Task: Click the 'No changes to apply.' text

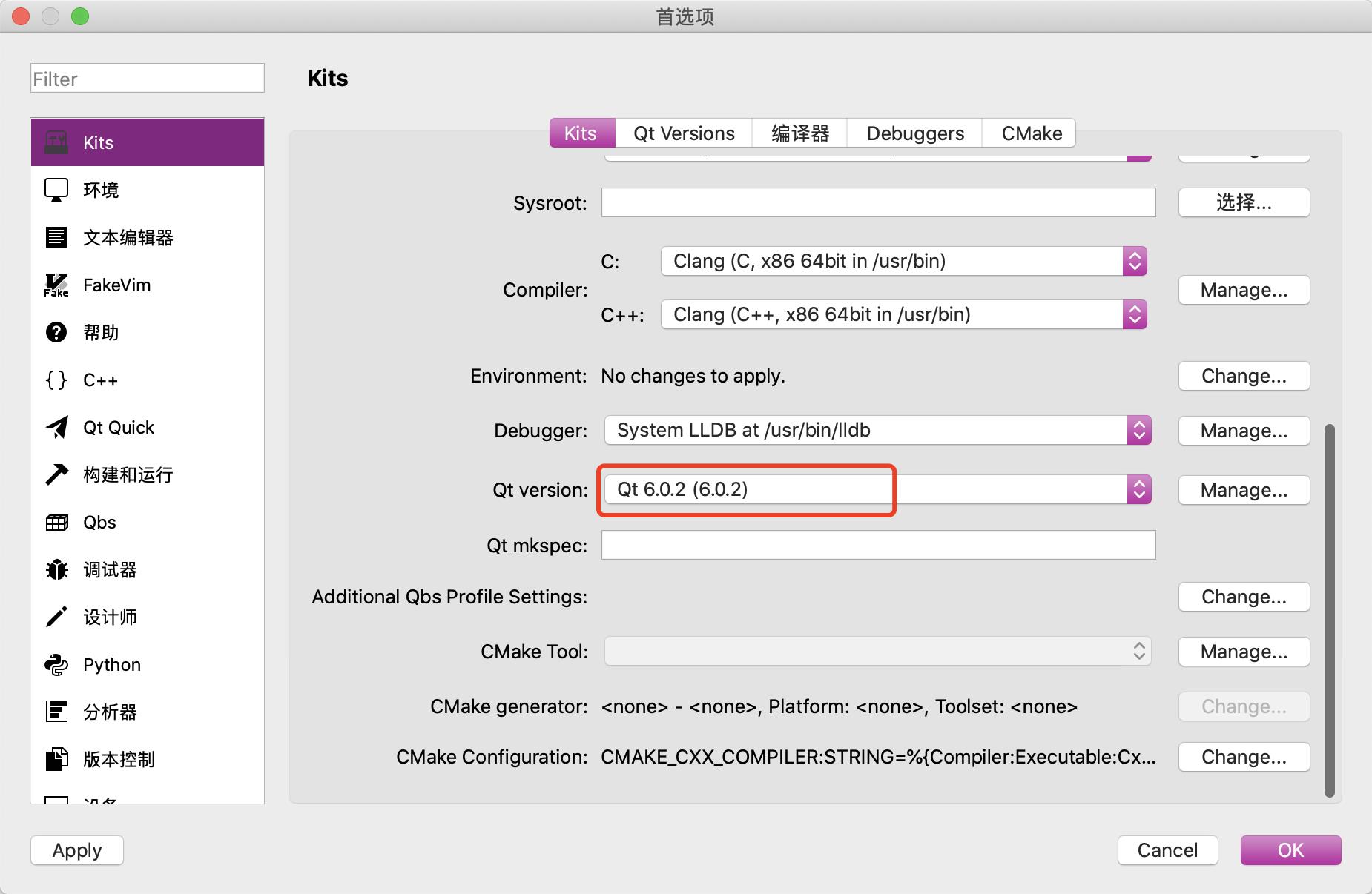Action: click(x=693, y=376)
